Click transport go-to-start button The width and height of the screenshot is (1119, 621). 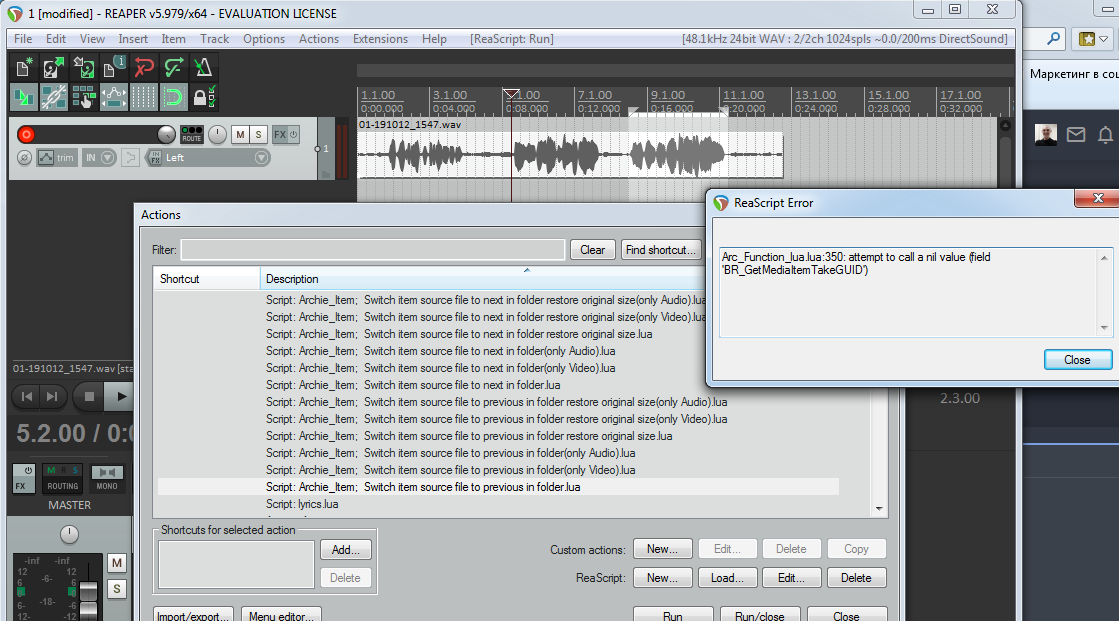tap(27, 396)
